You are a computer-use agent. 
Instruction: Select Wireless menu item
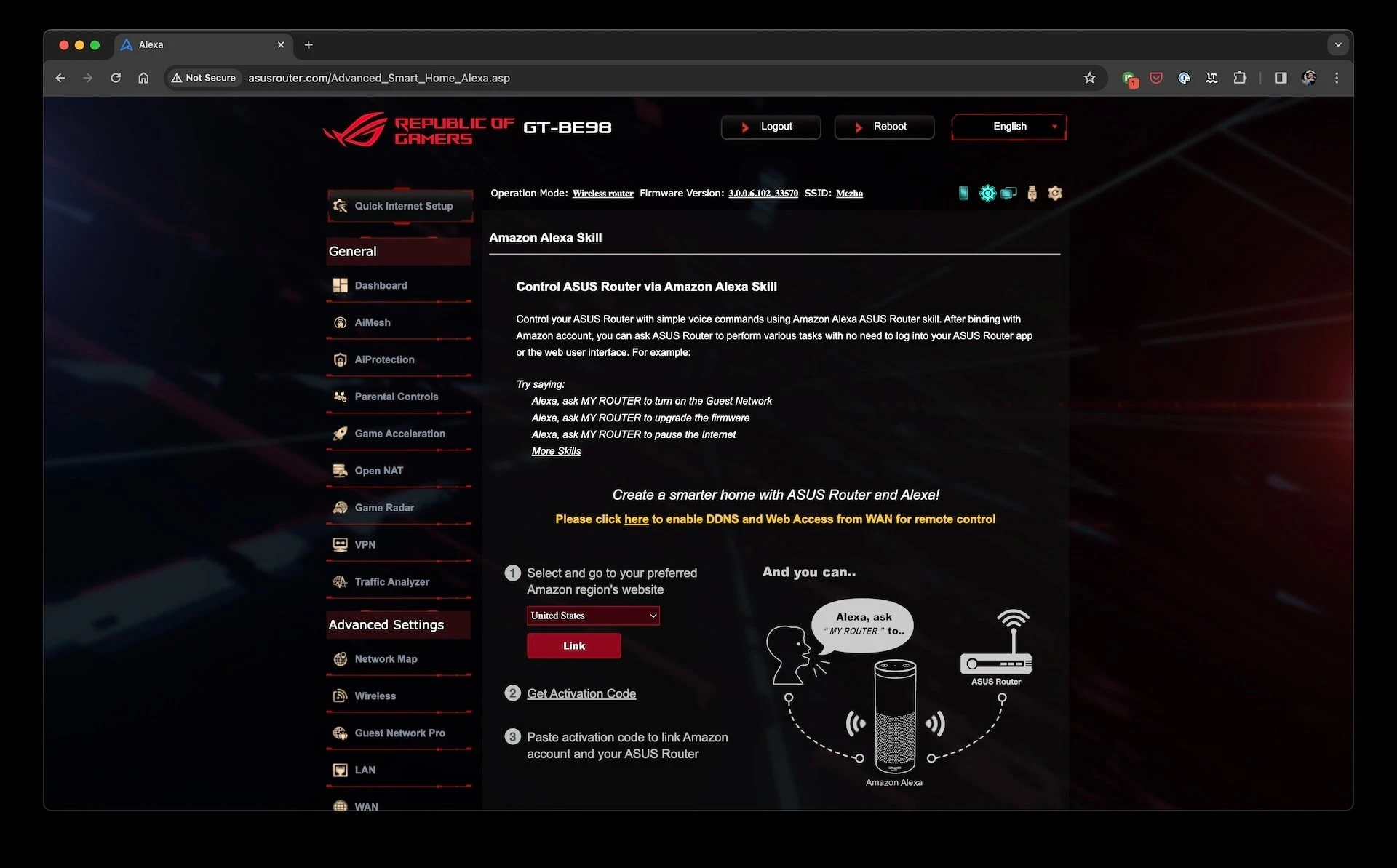click(x=399, y=696)
